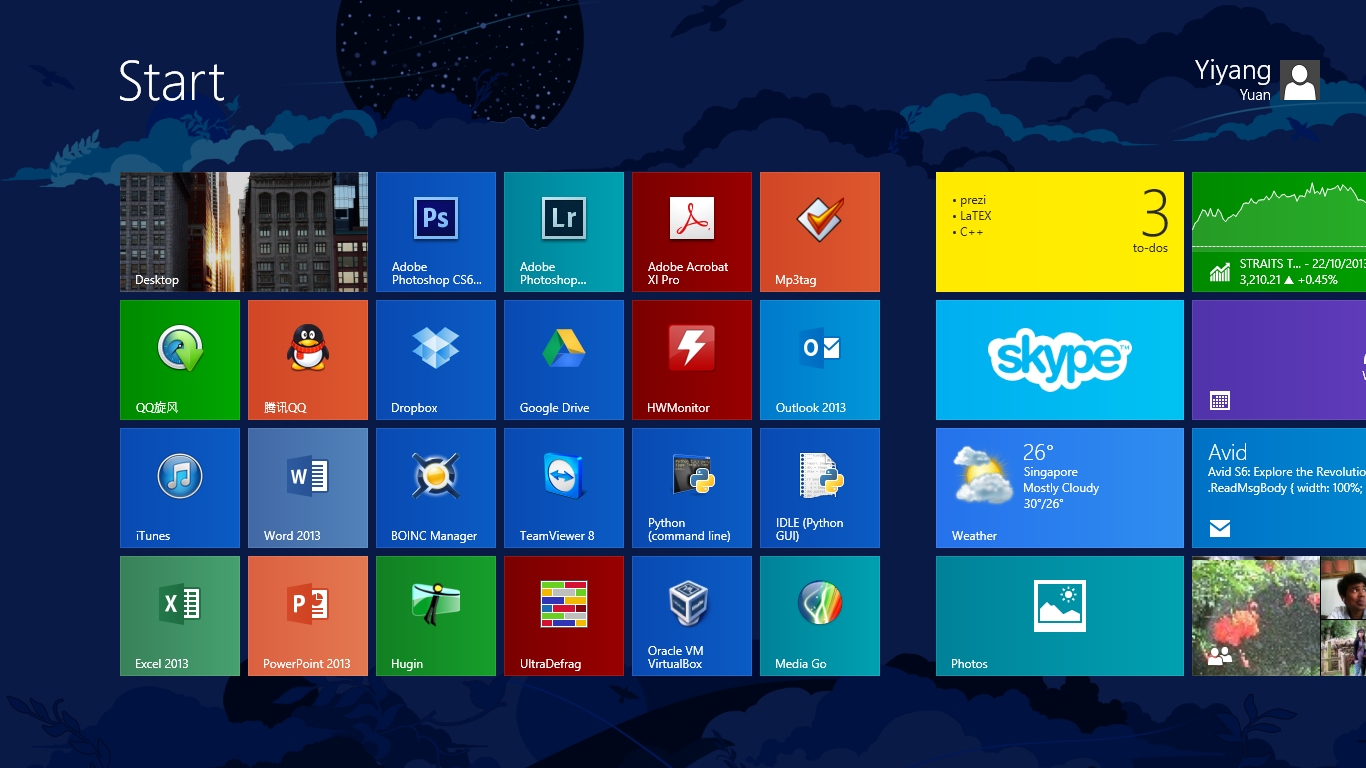This screenshot has height=768, width=1366.
Task: Open the Hugin tile
Action: click(x=436, y=616)
